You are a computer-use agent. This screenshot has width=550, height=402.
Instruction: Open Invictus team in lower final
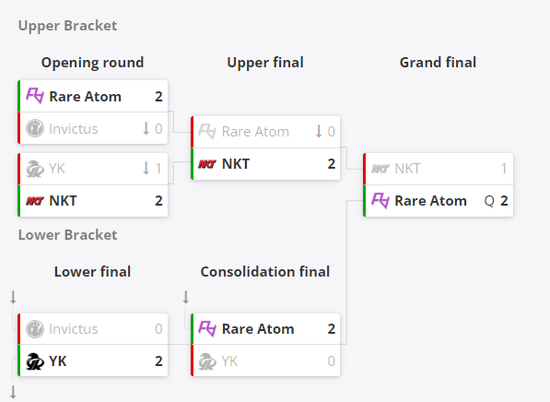click(73, 329)
